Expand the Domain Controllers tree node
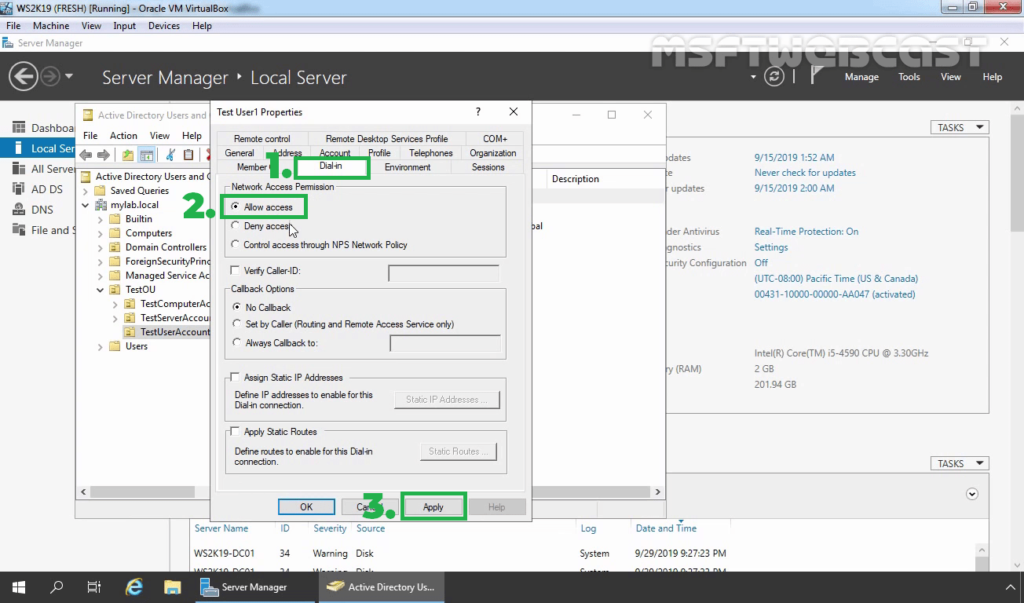Screen dimensions: 1024x603 [x=100, y=248]
